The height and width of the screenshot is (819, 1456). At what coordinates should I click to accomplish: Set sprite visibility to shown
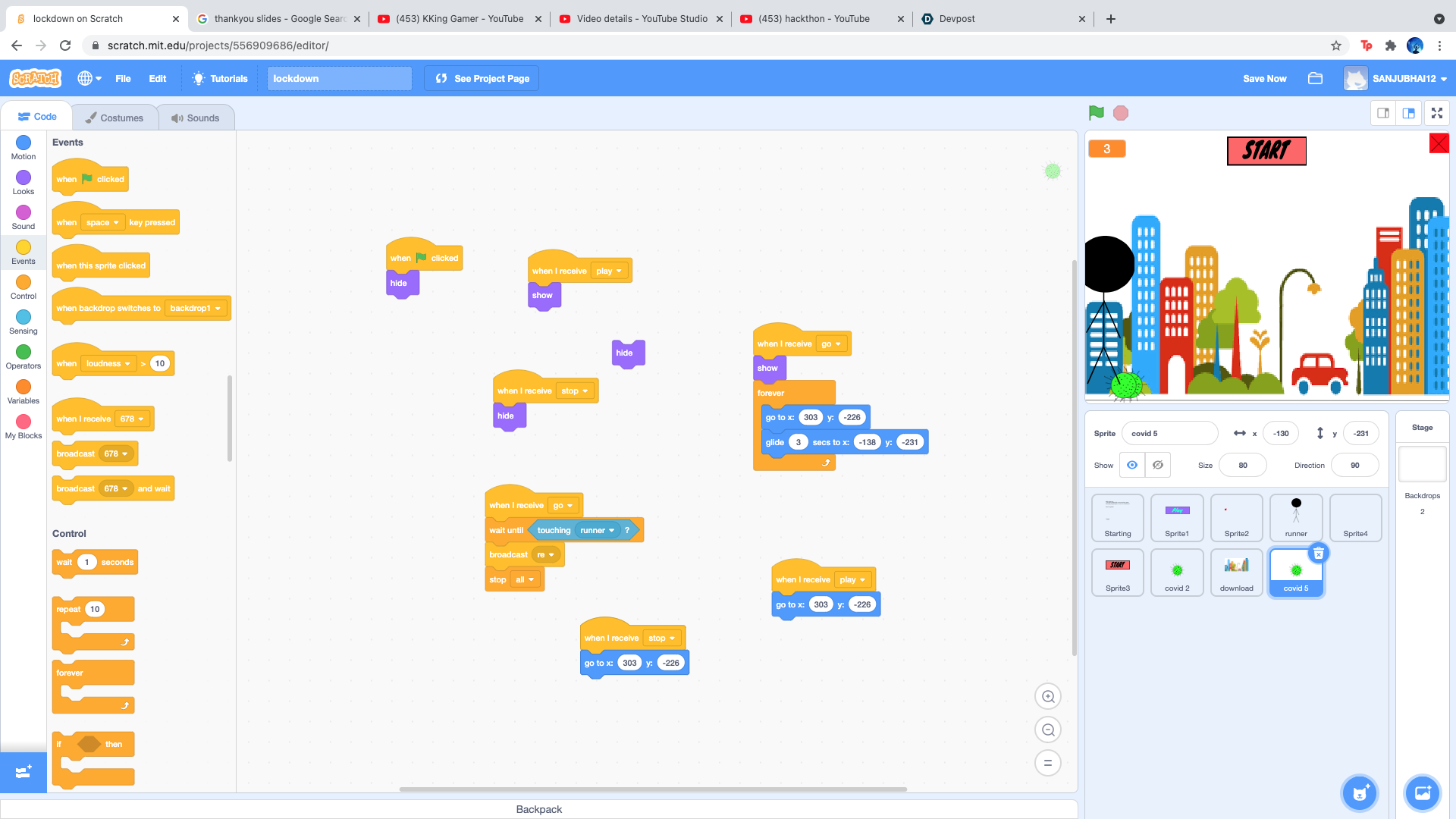click(1131, 465)
